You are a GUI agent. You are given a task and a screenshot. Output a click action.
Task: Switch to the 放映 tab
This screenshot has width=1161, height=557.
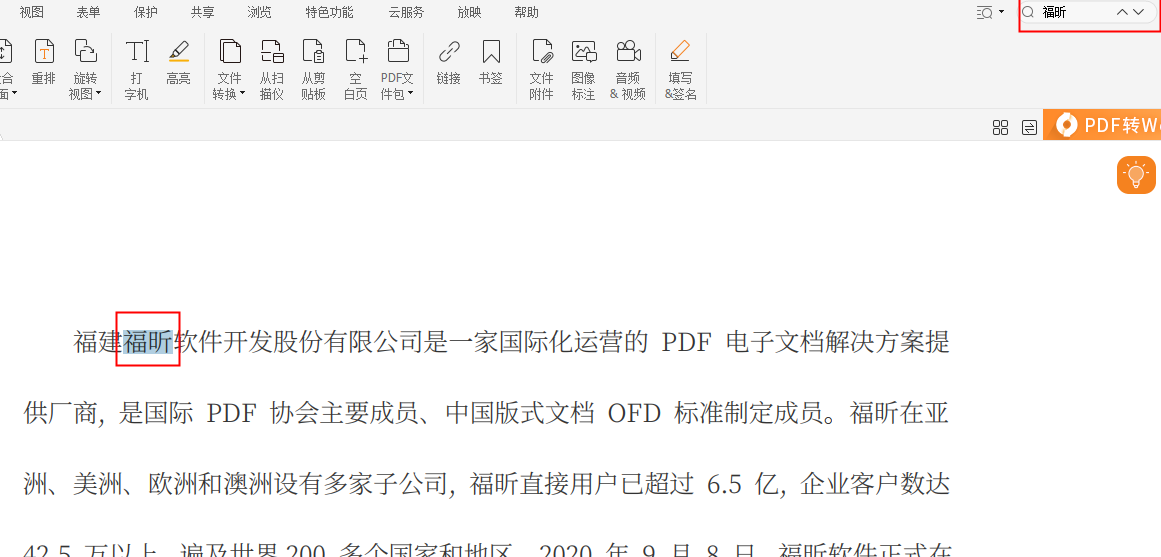[469, 13]
